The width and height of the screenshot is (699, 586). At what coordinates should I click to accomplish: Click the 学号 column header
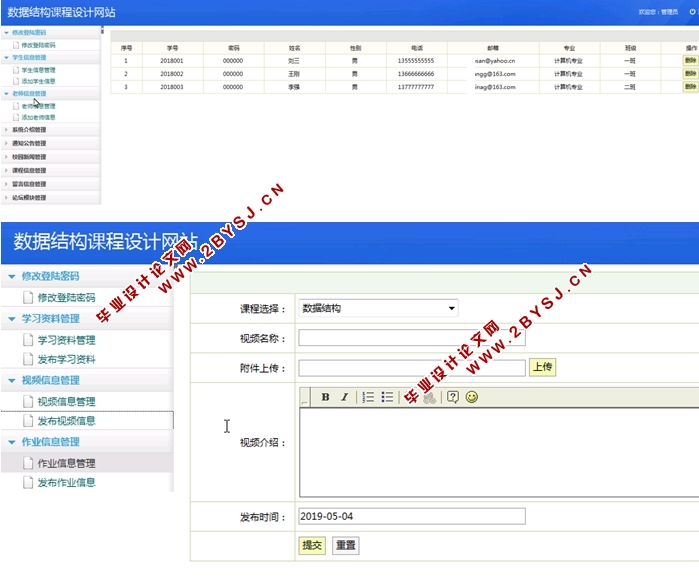click(x=173, y=48)
